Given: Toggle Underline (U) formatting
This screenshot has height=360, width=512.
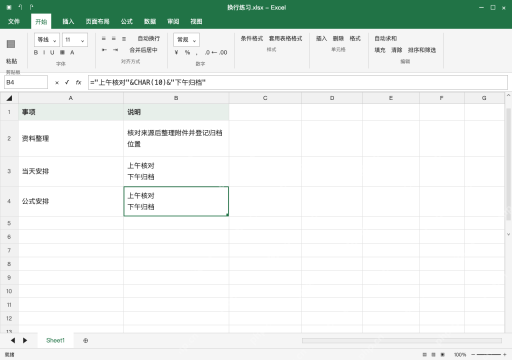Looking at the screenshot, I should coord(52,52).
